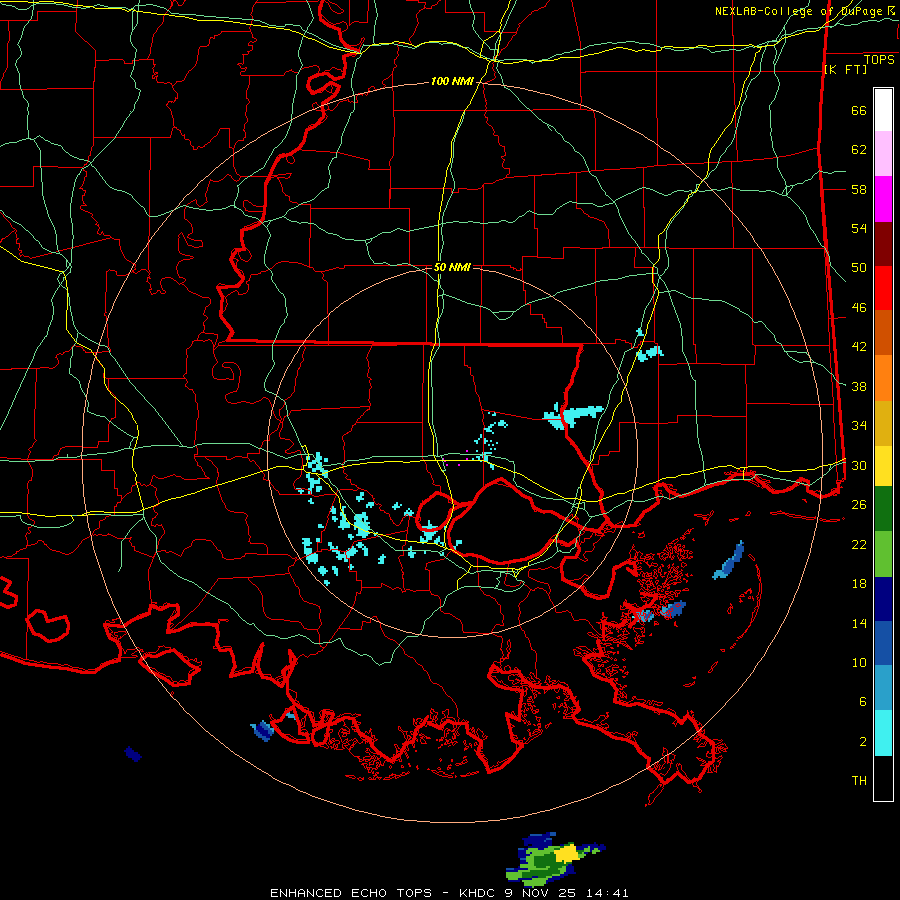Select the "18" legend value

(x=859, y=584)
